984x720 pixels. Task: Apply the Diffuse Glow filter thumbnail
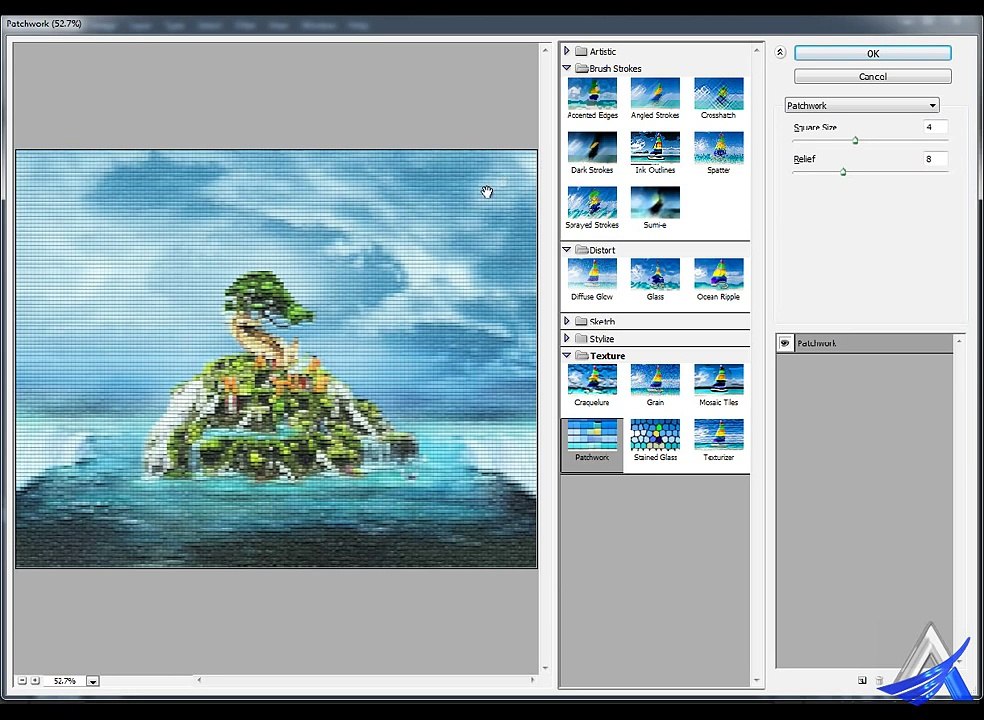(x=592, y=274)
